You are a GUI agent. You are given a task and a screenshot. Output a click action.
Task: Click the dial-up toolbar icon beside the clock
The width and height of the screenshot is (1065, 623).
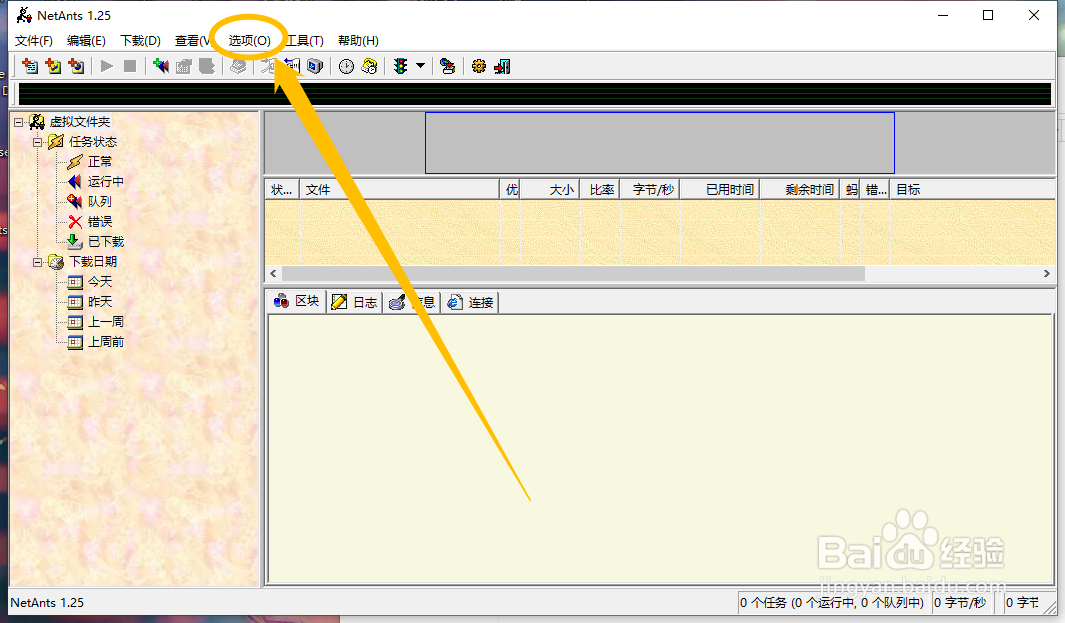[x=369, y=66]
